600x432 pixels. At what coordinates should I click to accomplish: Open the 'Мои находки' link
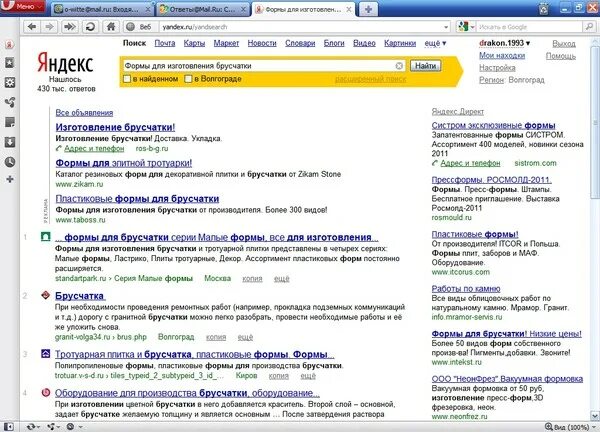(x=502, y=56)
